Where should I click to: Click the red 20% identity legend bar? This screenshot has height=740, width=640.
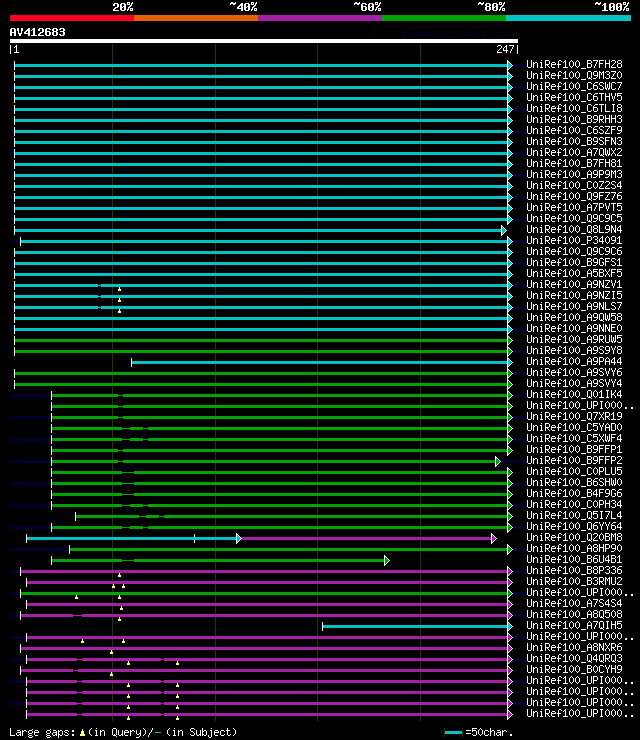[72, 18]
